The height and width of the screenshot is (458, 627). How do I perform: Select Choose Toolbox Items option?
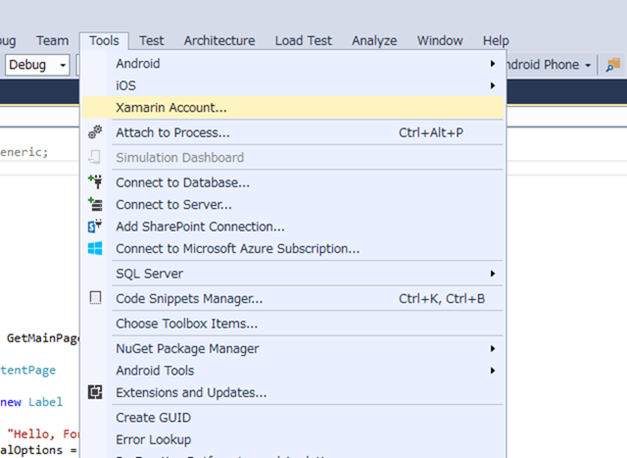pyautogui.click(x=186, y=323)
